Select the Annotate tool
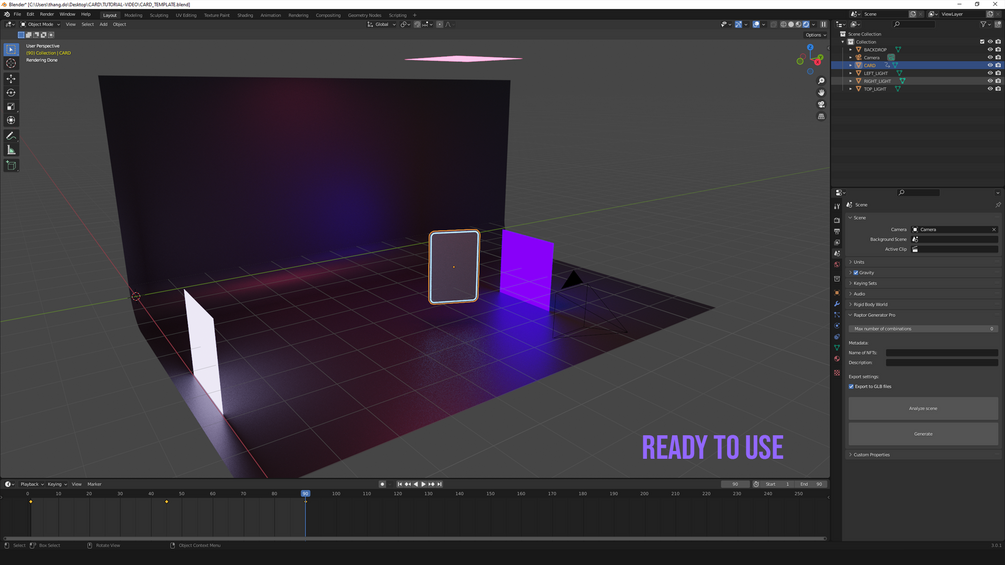The image size is (1005, 565). click(x=11, y=136)
